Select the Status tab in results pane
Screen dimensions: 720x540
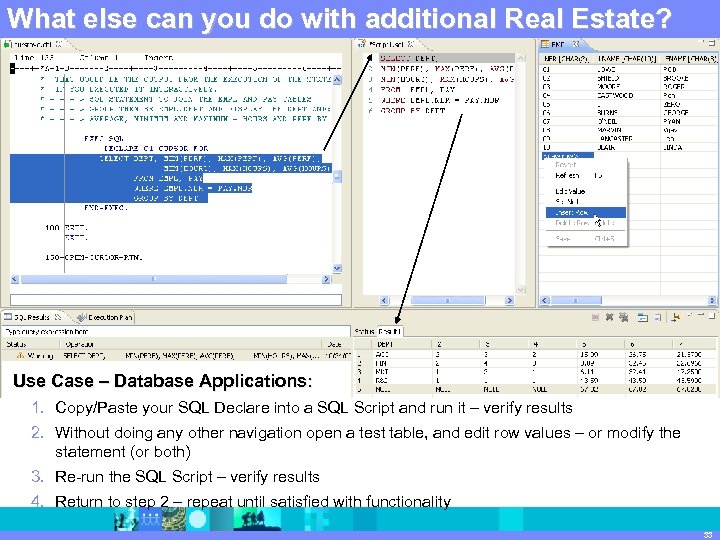tap(364, 331)
